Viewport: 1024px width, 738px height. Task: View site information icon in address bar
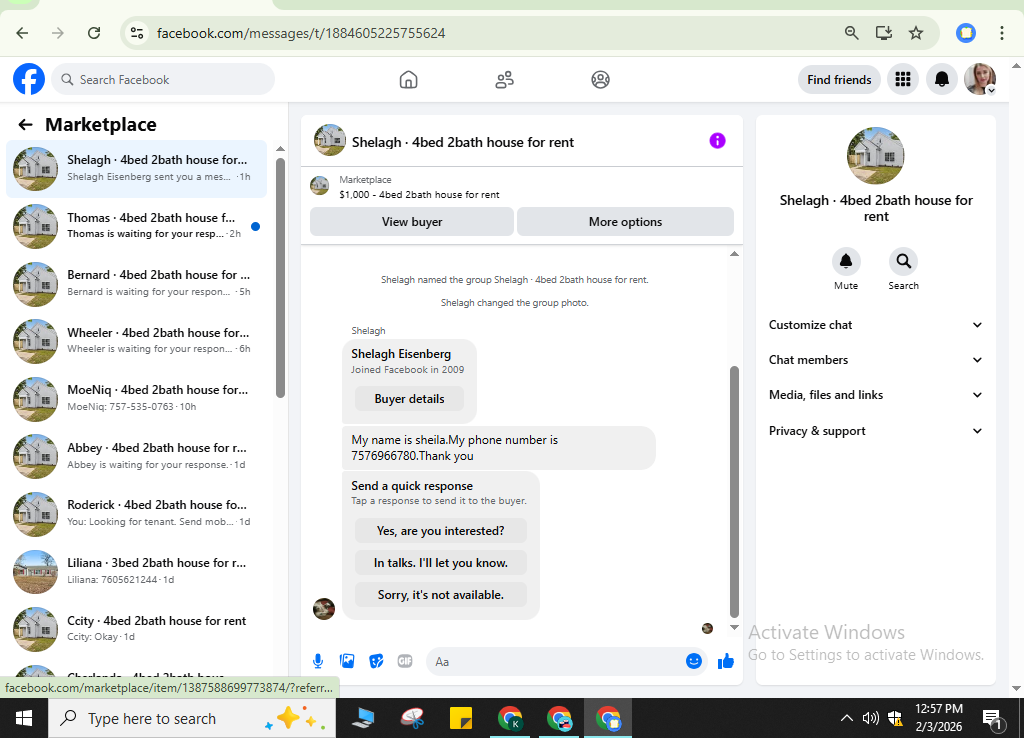tap(136, 33)
